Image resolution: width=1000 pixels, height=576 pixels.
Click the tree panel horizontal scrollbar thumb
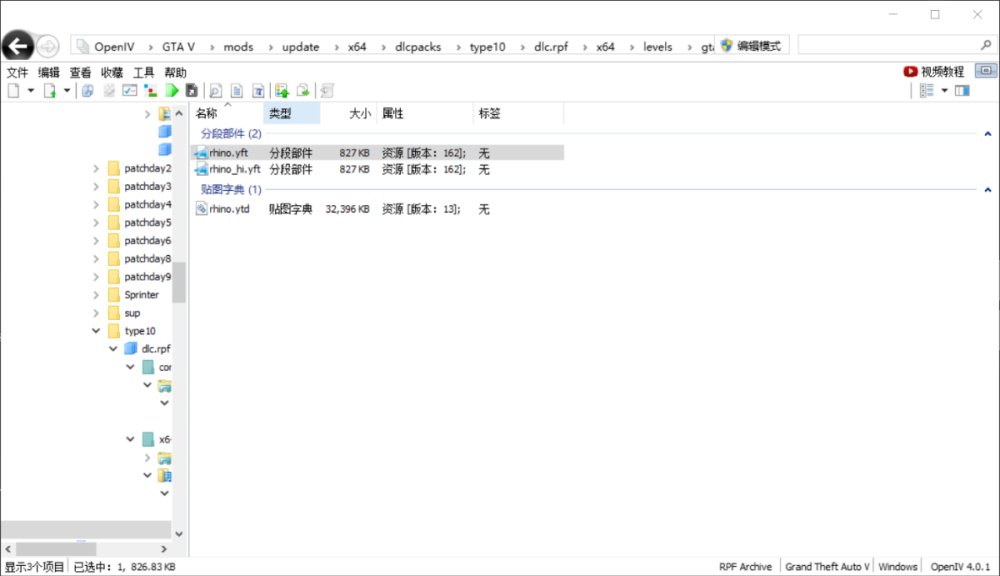click(x=56, y=549)
